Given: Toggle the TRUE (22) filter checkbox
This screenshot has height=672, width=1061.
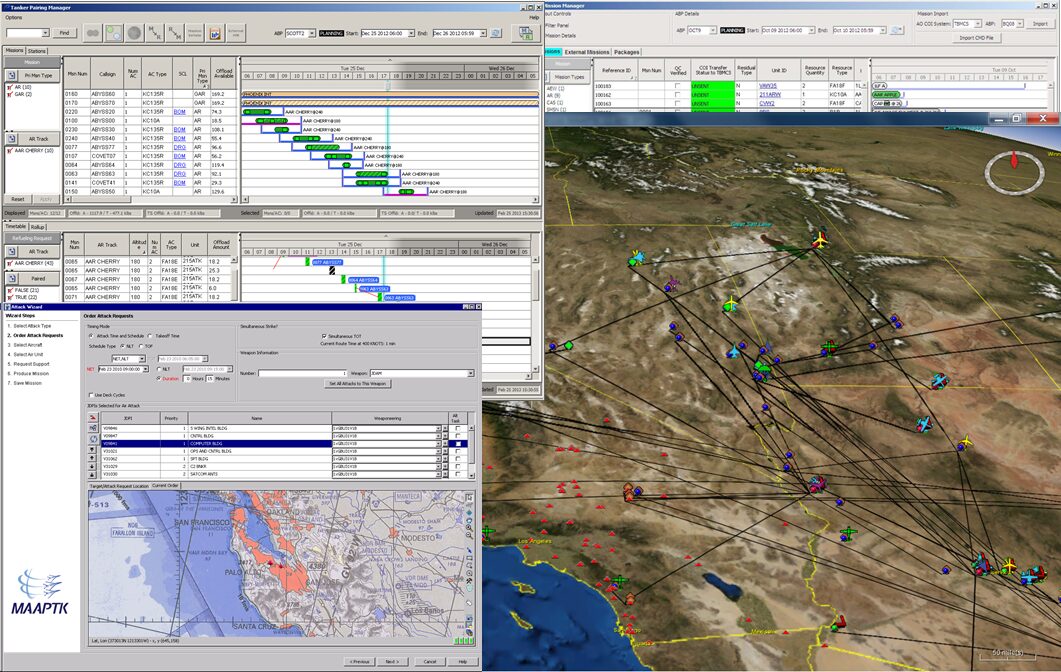Looking at the screenshot, I should pyautogui.click(x=10, y=297).
